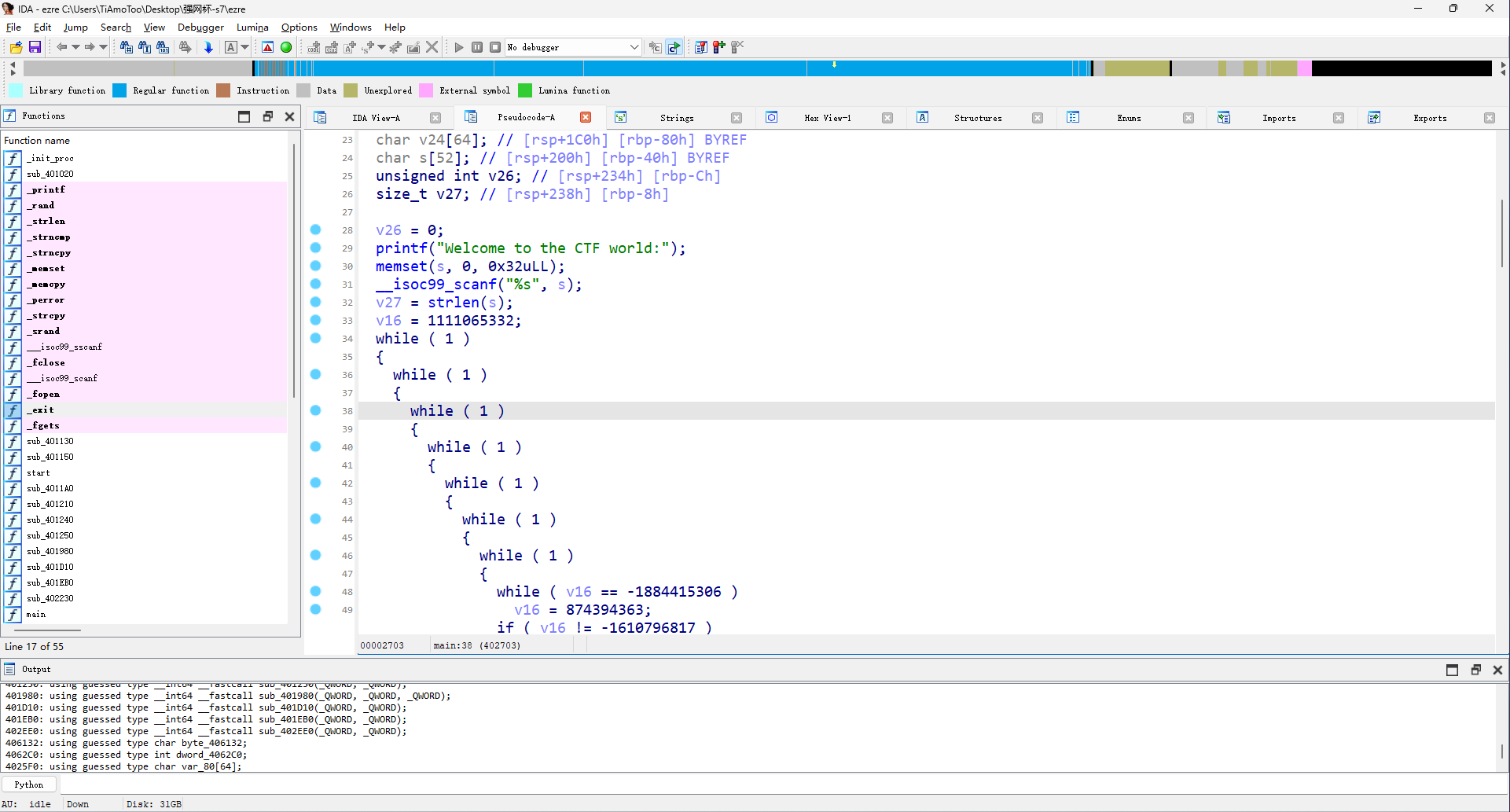Toggle breakpoint dot on line 42
Image resolution: width=1510 pixels, height=812 pixels.
tap(315, 483)
